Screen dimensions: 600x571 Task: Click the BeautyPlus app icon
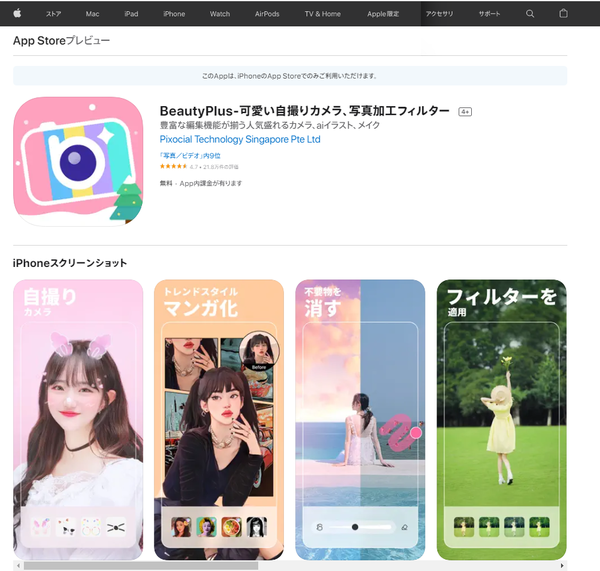[78, 161]
